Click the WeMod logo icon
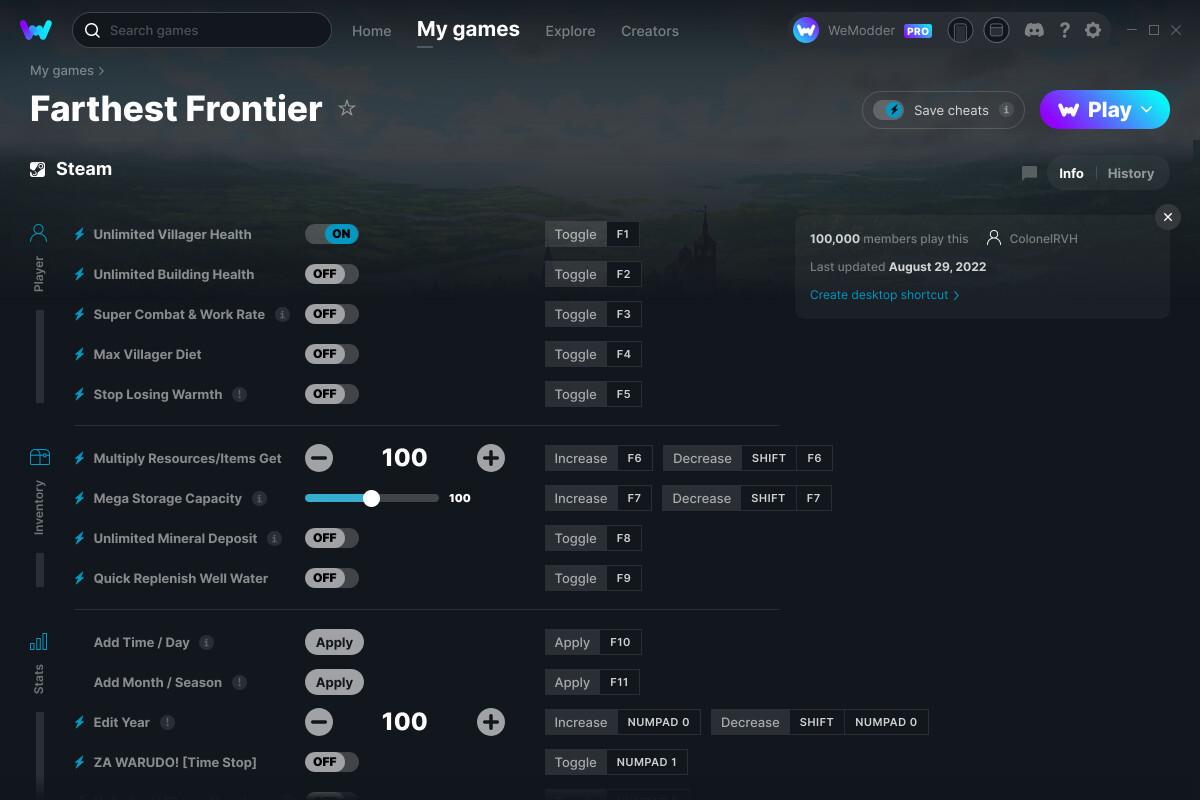This screenshot has width=1200, height=800. point(36,30)
